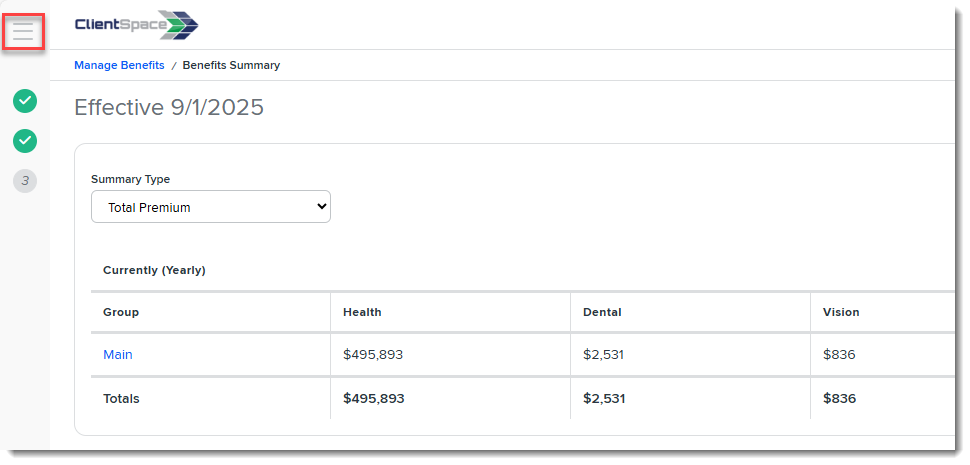970x465 pixels.
Task: Select Main row Health amount $495,893
Action: click(373, 354)
